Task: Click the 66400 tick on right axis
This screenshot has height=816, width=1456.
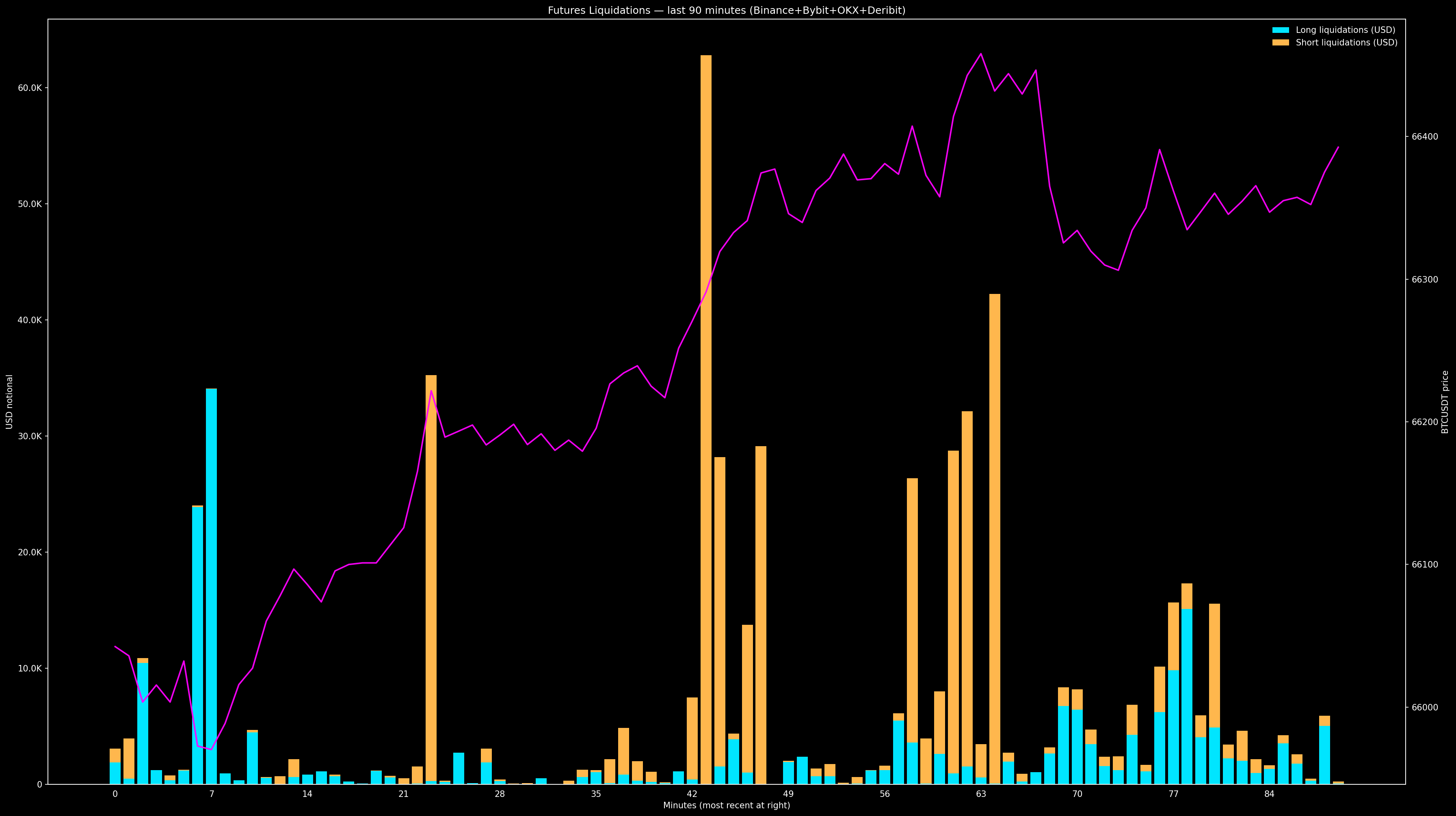Action: click(1425, 137)
